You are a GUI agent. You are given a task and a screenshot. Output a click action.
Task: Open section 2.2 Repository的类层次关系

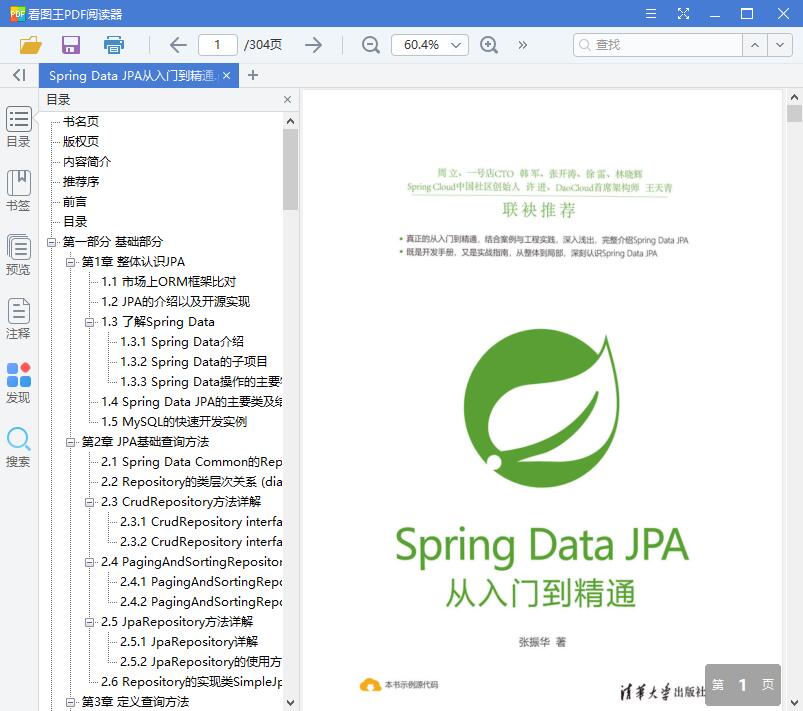(192, 482)
